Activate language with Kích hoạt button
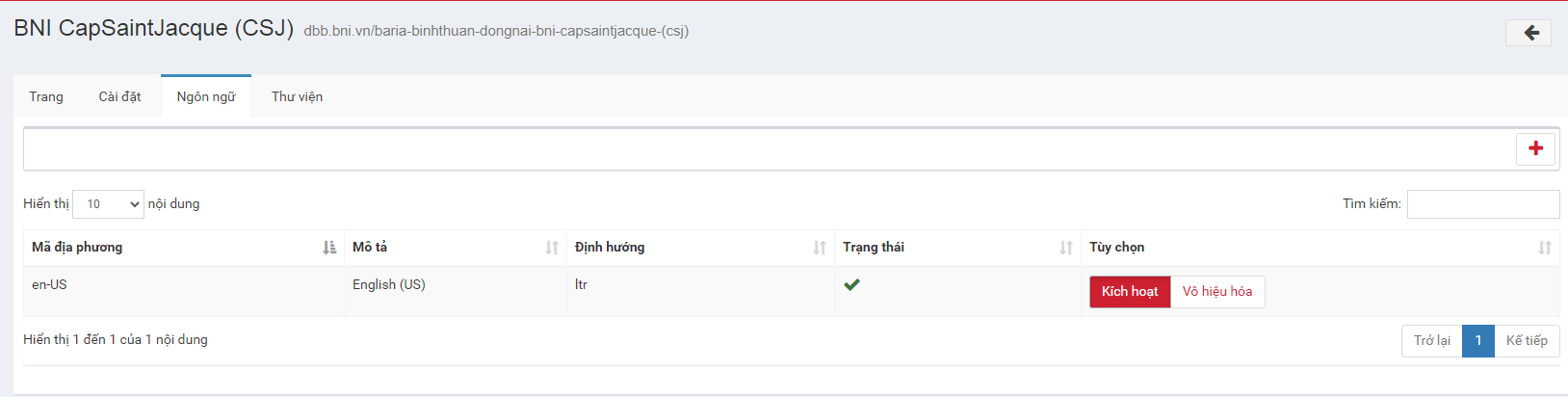Image resolution: width=1568 pixels, height=397 pixels. coord(1130,292)
